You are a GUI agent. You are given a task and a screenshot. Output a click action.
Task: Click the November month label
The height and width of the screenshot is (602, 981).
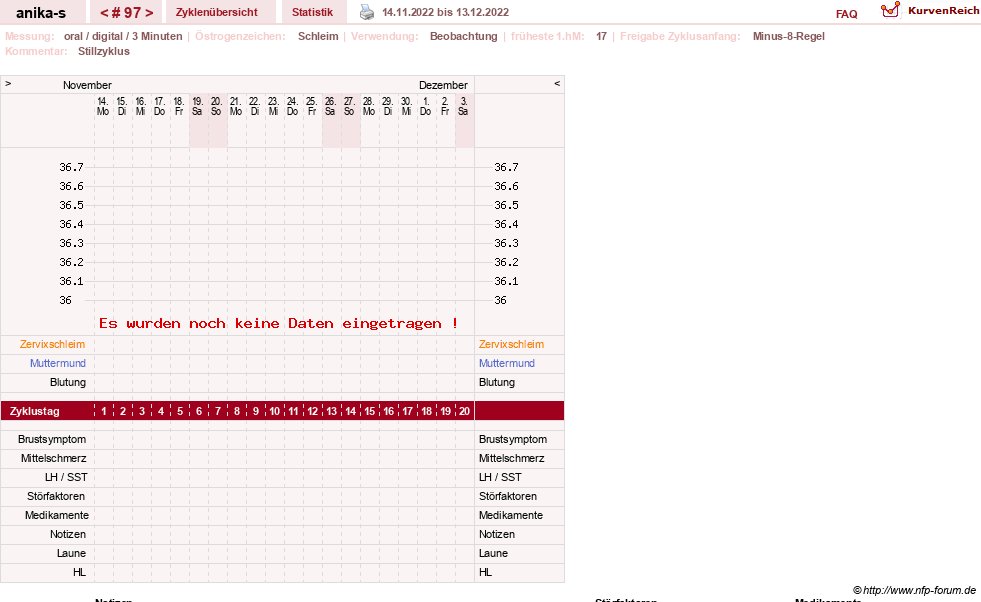point(87,85)
